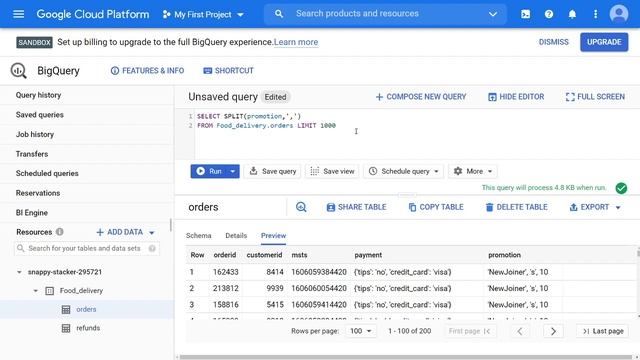This screenshot has height=360, width=640.
Task: Open Job history
Action: (35, 134)
